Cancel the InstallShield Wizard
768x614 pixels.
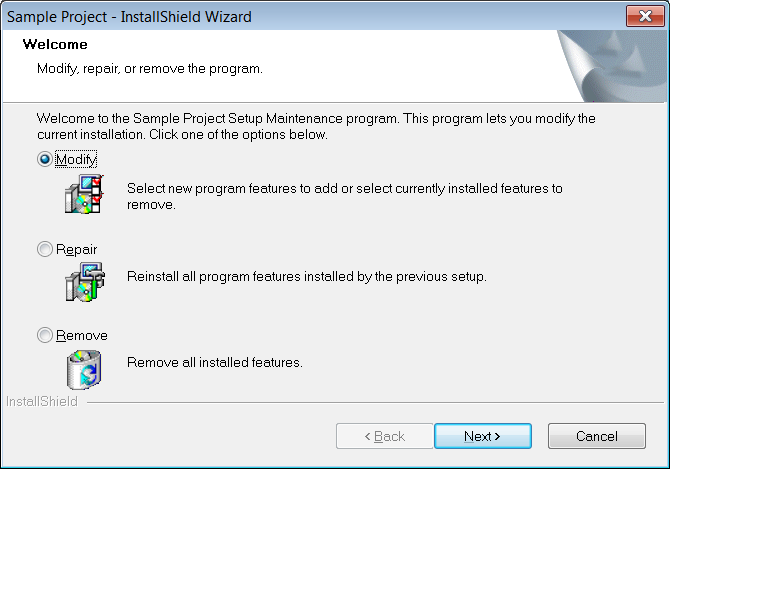[x=597, y=436]
